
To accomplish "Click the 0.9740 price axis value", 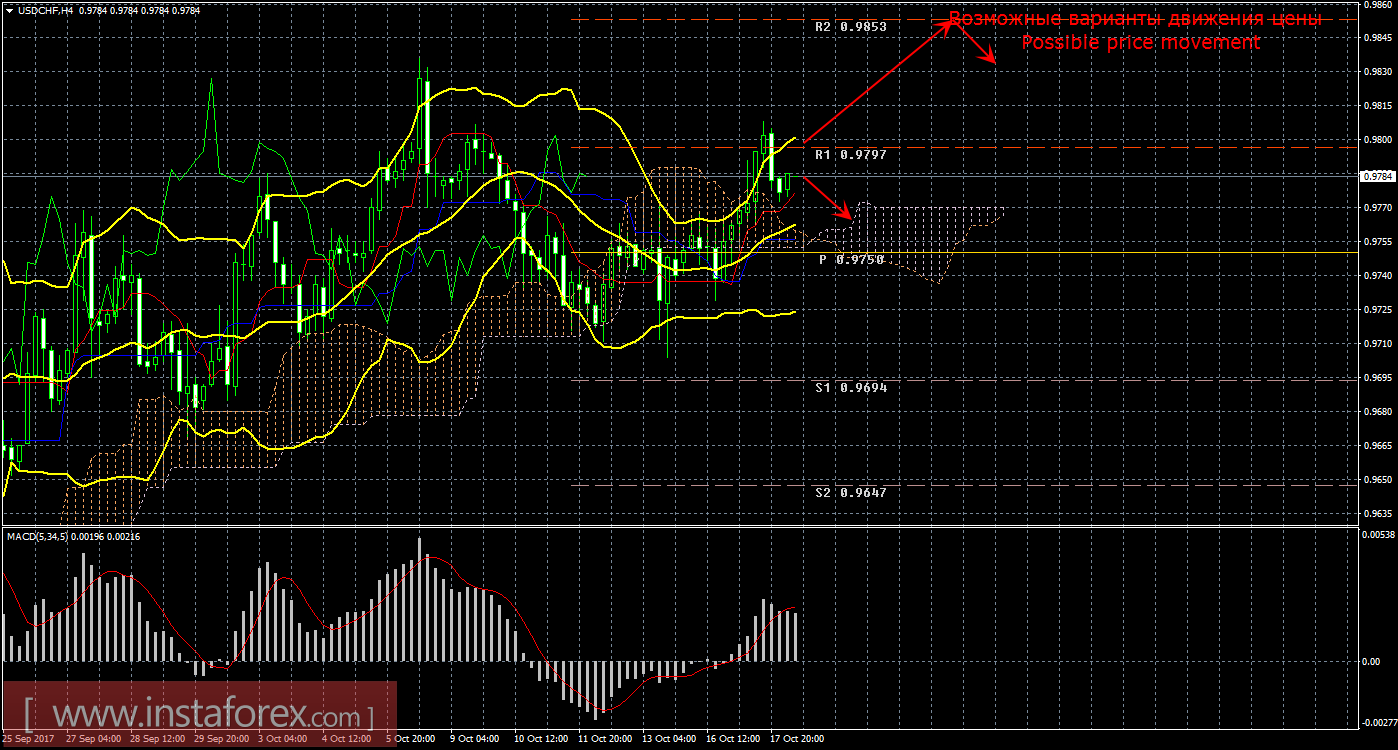I will coord(1377,276).
